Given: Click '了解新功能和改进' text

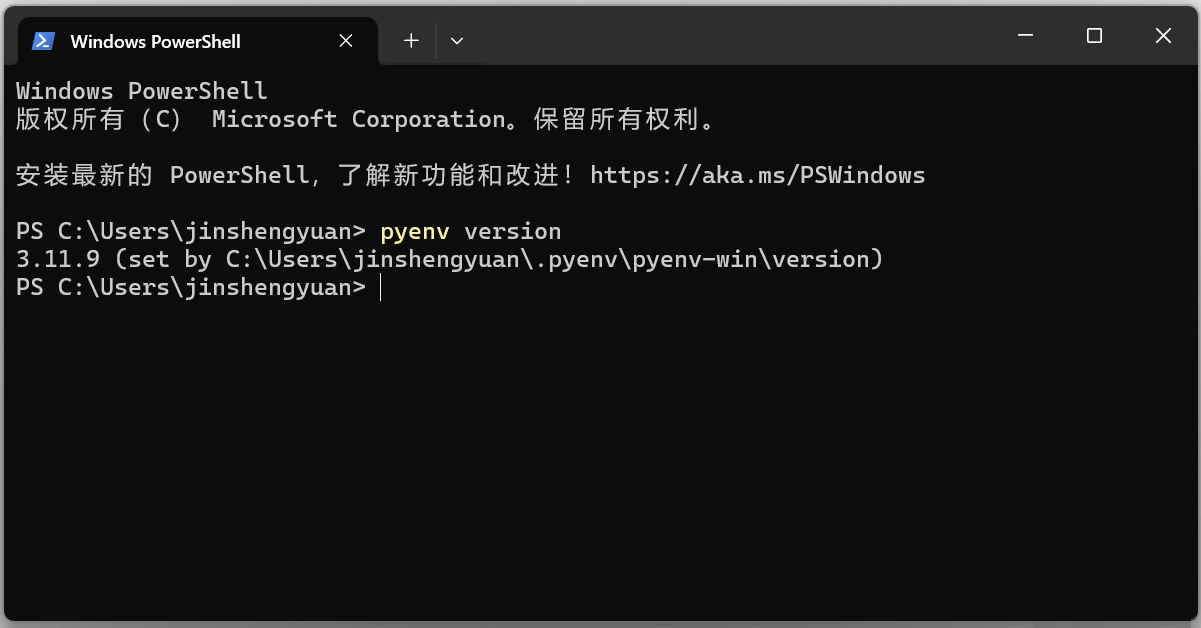Looking at the screenshot, I should tap(448, 175).
